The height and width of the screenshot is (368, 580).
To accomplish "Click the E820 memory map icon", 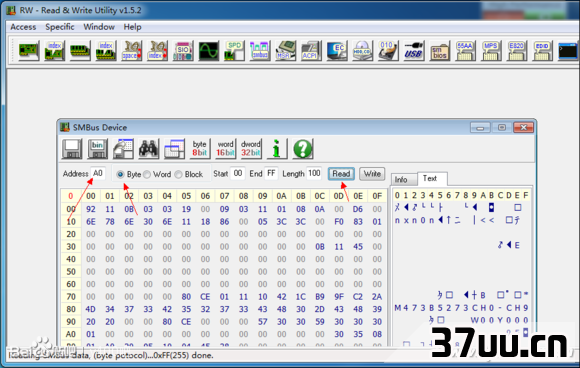I will (x=516, y=51).
